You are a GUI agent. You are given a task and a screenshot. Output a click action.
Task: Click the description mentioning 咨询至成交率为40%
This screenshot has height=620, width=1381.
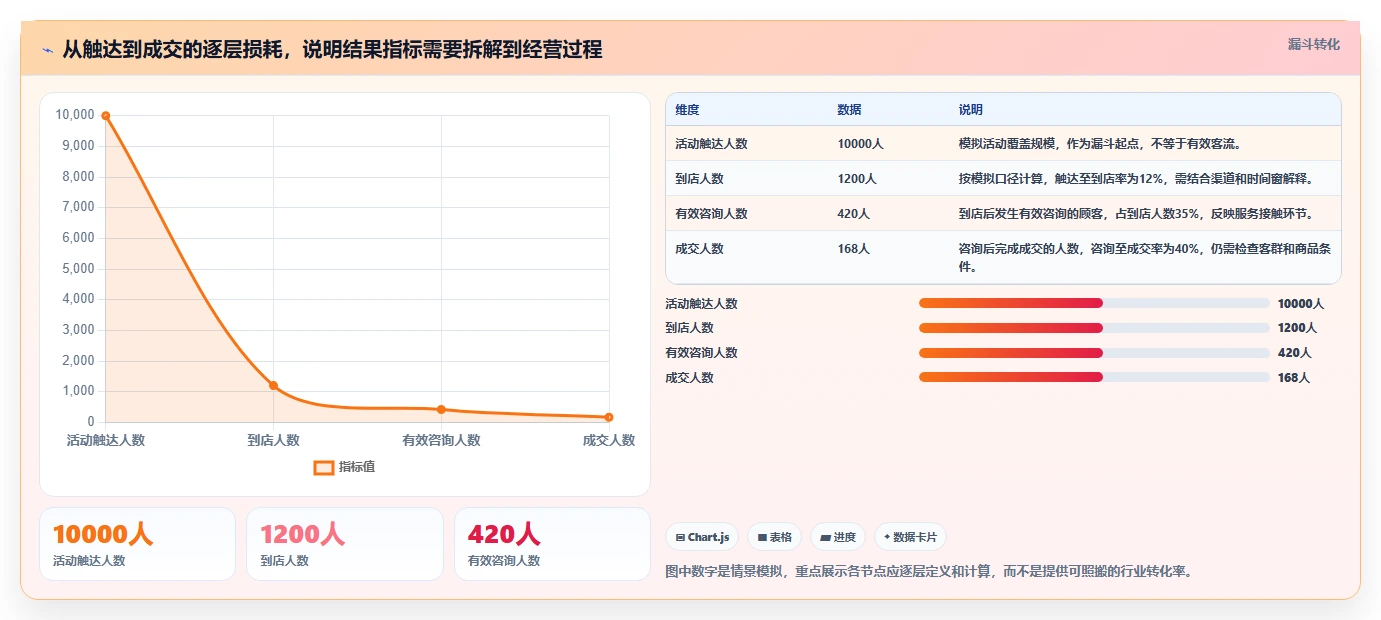[x=1144, y=258]
